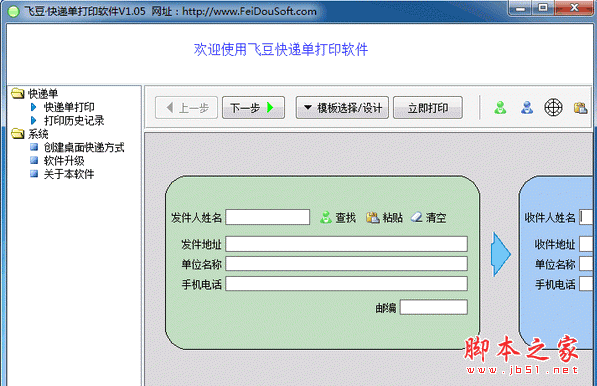Click the crosshair target icon in toolbar
Image resolution: width=597 pixels, height=386 pixels.
pyautogui.click(x=553, y=107)
